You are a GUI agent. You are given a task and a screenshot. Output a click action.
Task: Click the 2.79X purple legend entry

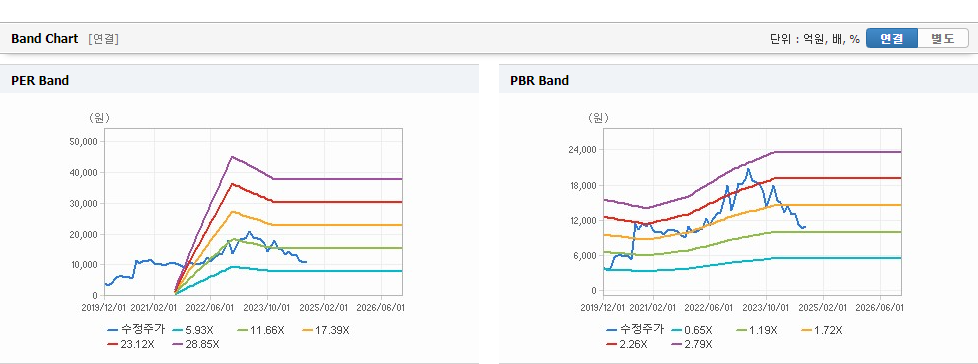692,343
